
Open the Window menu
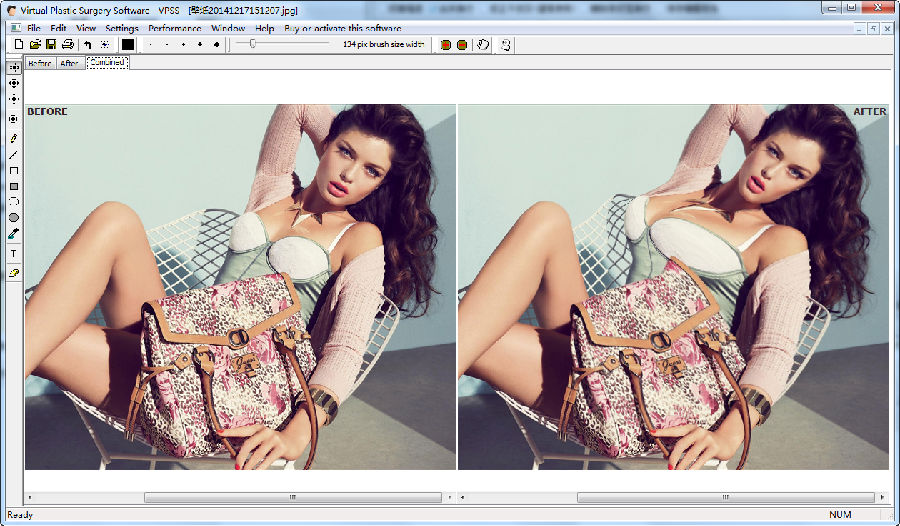point(228,28)
